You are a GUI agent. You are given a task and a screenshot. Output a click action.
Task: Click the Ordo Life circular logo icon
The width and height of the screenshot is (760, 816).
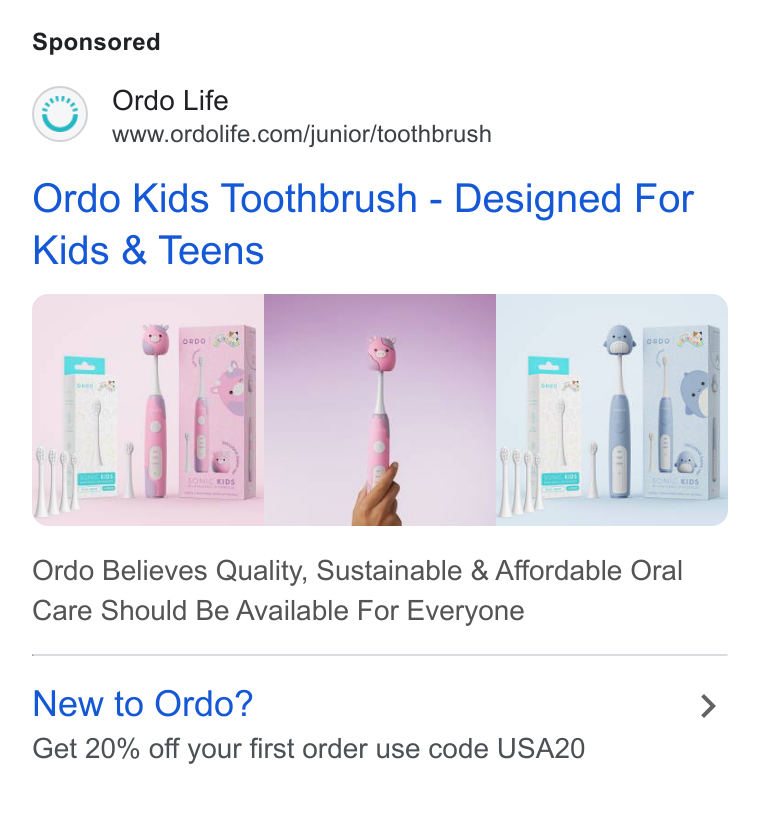tap(60, 114)
